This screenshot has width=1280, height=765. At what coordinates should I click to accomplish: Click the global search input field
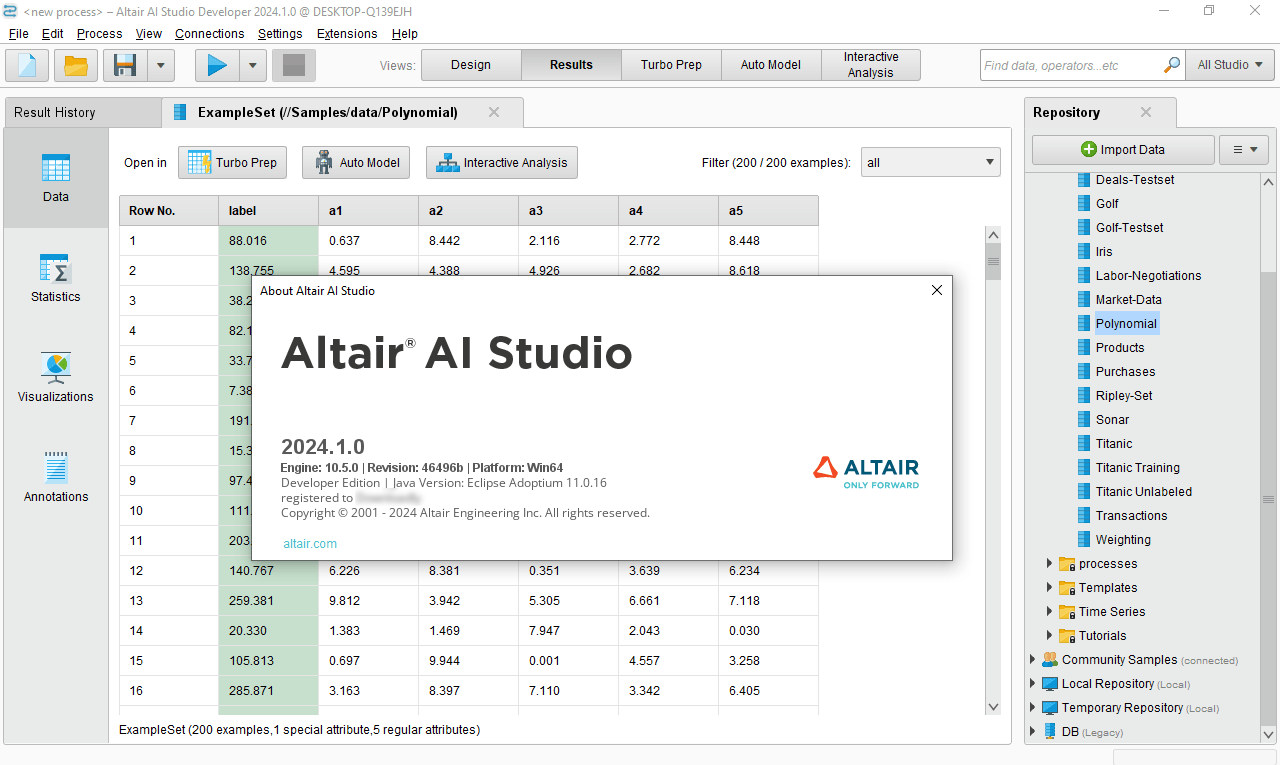pos(1070,65)
